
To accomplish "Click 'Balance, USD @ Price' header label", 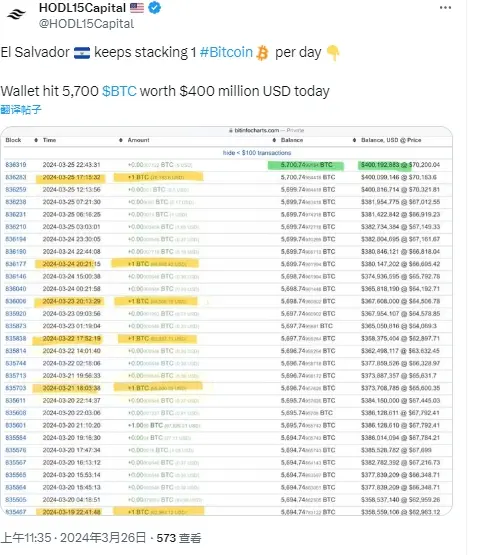I will (391, 140).
